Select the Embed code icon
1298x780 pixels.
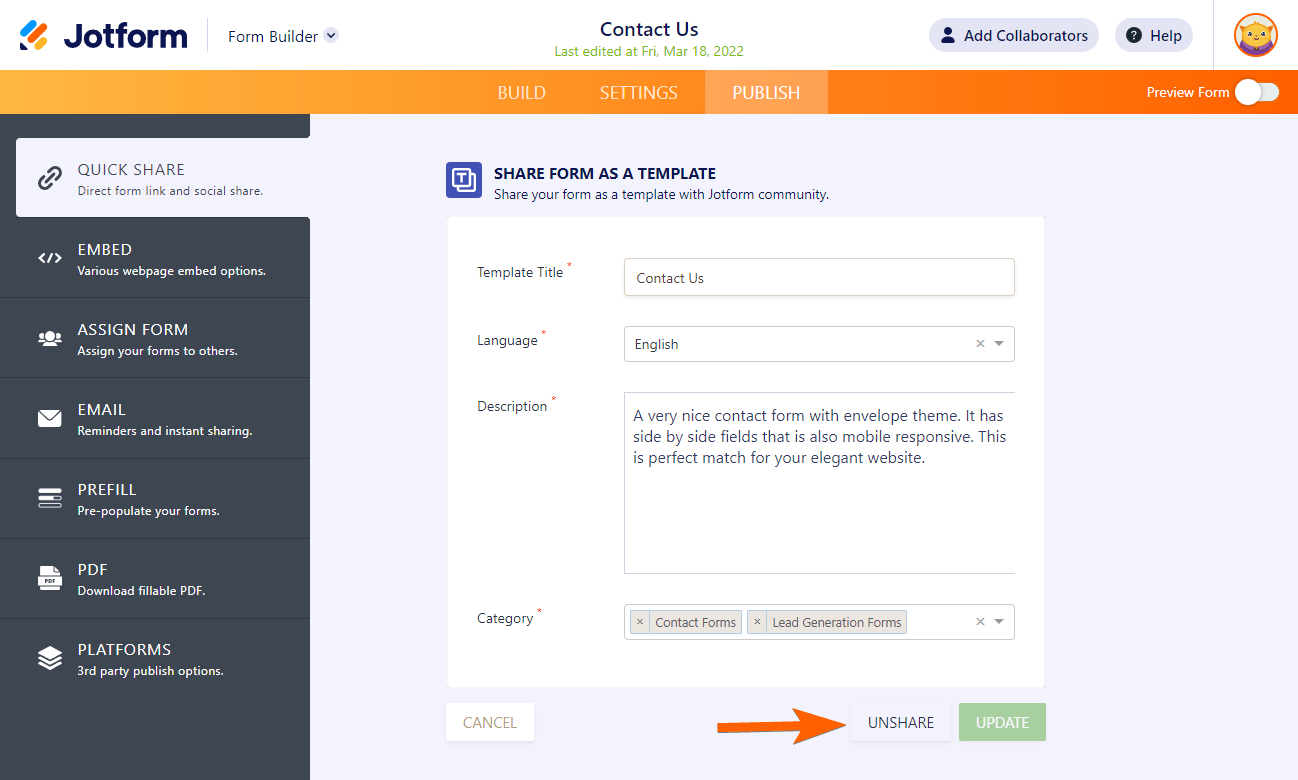pos(49,258)
